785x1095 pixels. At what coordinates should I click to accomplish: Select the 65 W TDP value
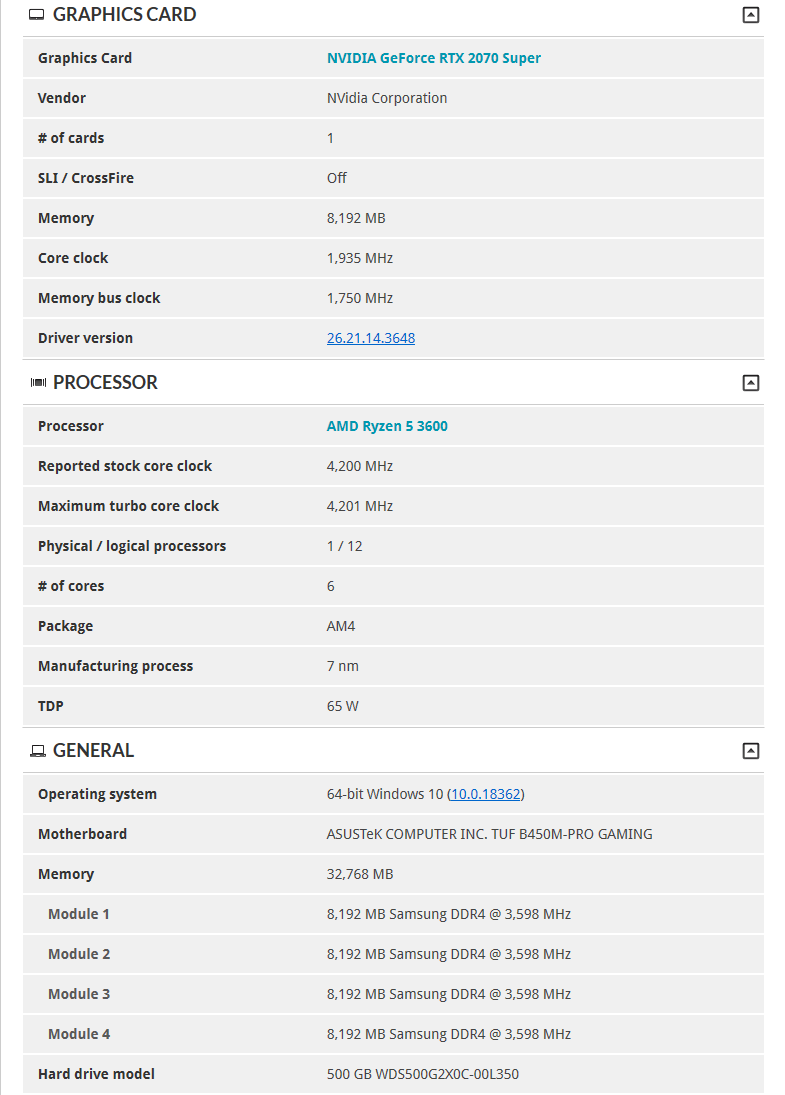(343, 706)
